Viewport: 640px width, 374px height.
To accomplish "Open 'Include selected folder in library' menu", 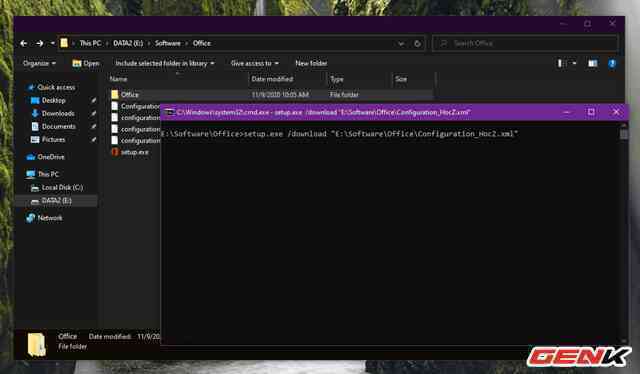I will point(164,63).
